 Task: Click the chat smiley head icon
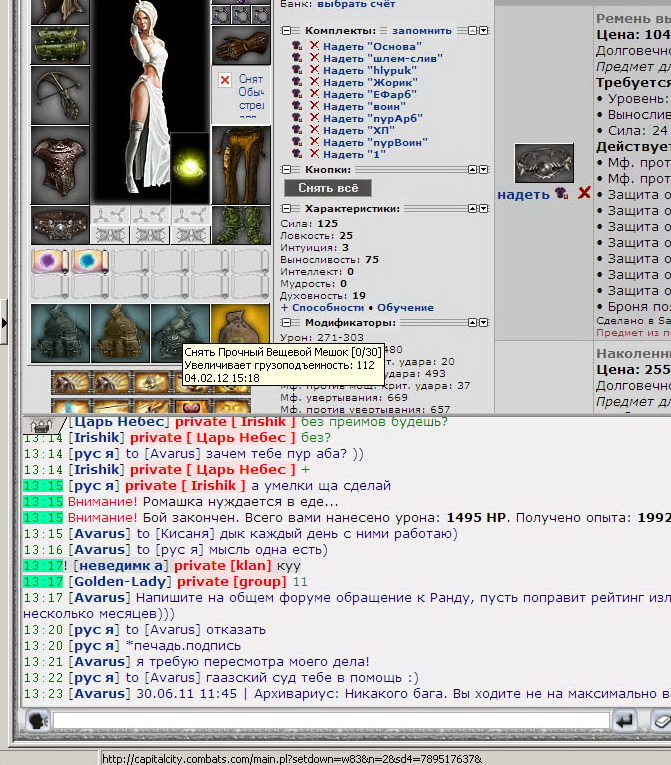pyautogui.click(x=37, y=721)
